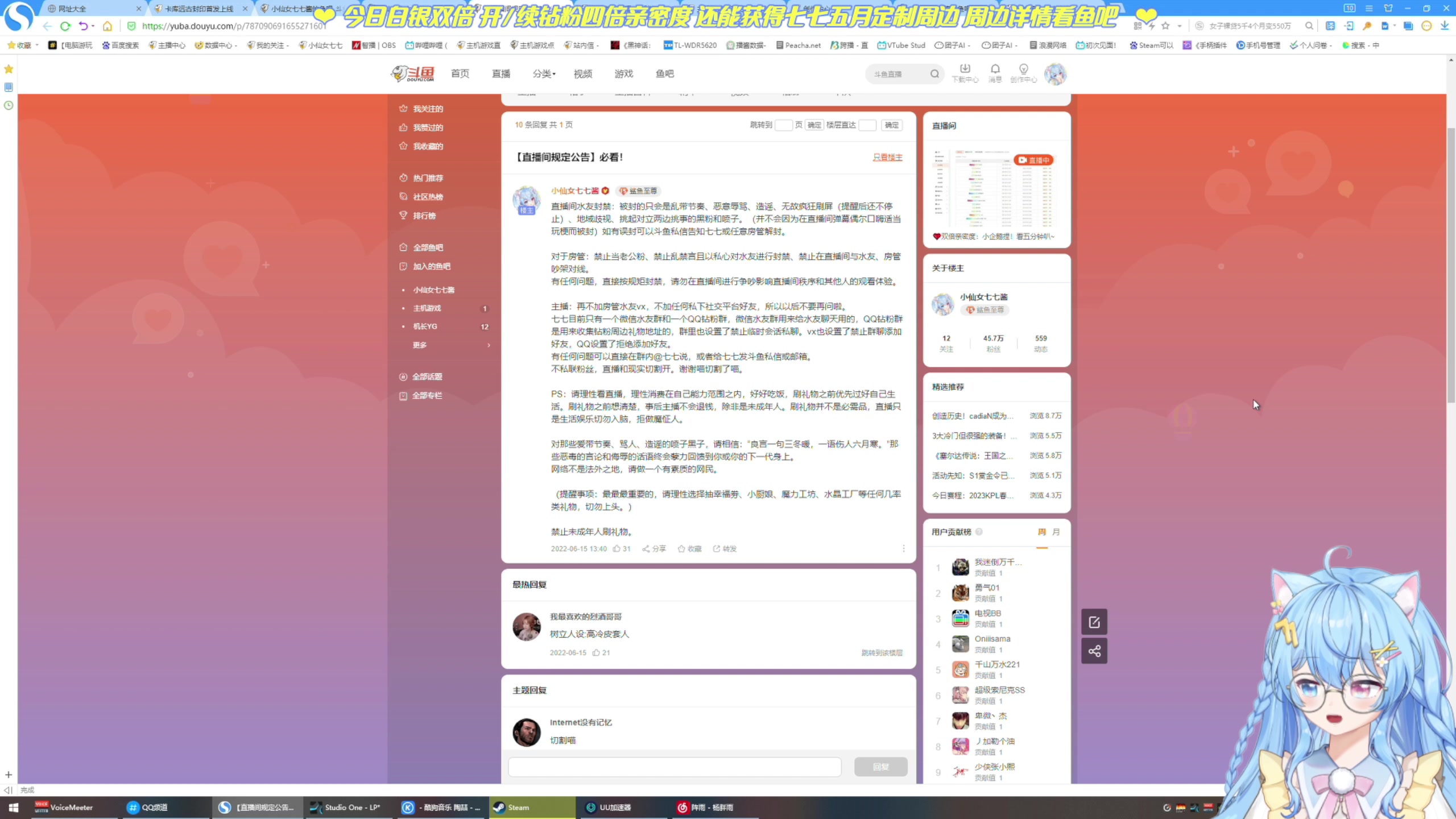The image size is (1456, 819).
Task: Expand the 分类 dropdown in navigation
Action: pyautogui.click(x=544, y=74)
